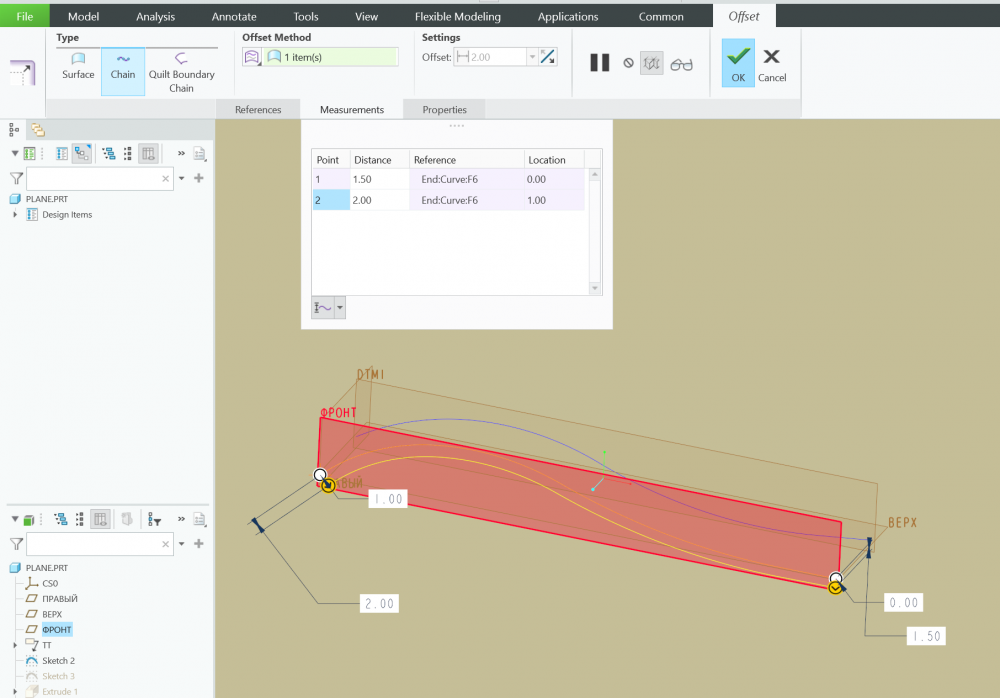
Task: Open the References panel tab
Action: [x=258, y=109]
